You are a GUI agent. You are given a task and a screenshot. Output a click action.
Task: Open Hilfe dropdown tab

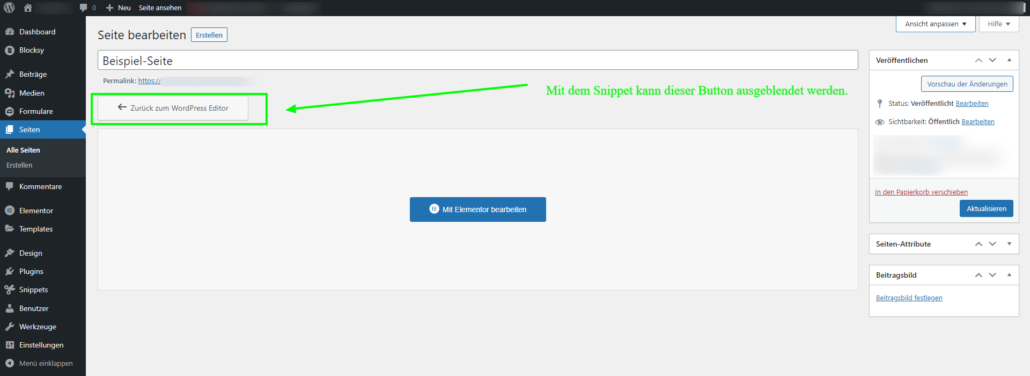coord(998,24)
